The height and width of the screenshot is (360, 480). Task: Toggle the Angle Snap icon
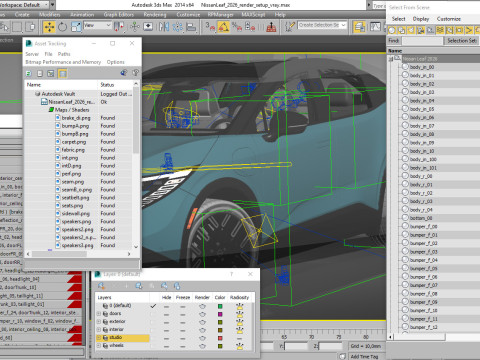[224, 27]
